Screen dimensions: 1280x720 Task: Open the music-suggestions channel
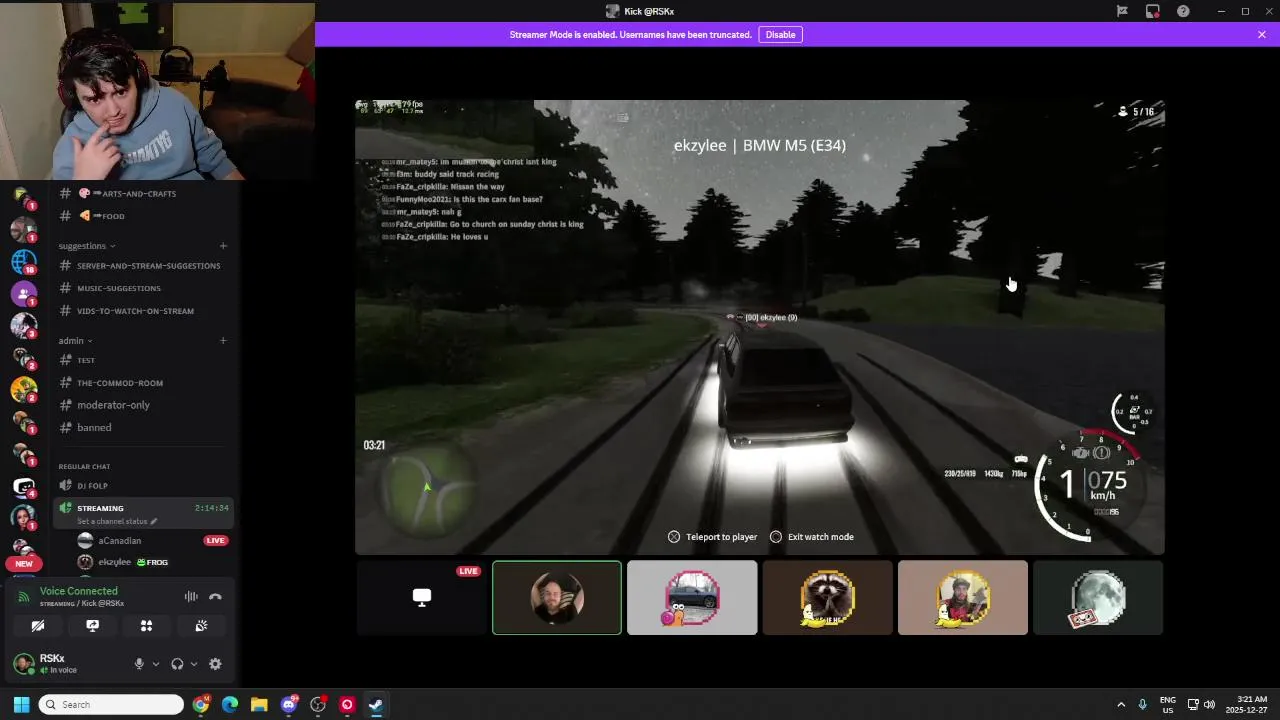coord(143,288)
